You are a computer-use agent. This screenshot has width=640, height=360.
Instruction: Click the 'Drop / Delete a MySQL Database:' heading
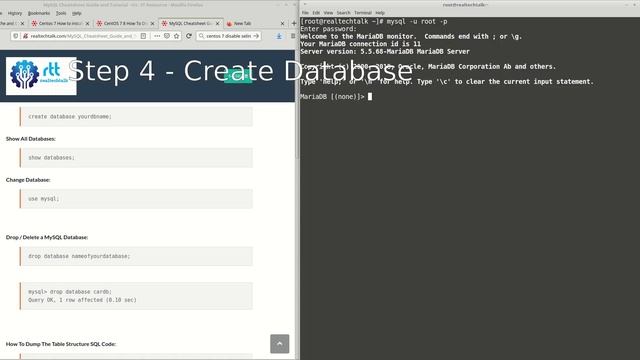pos(47,237)
